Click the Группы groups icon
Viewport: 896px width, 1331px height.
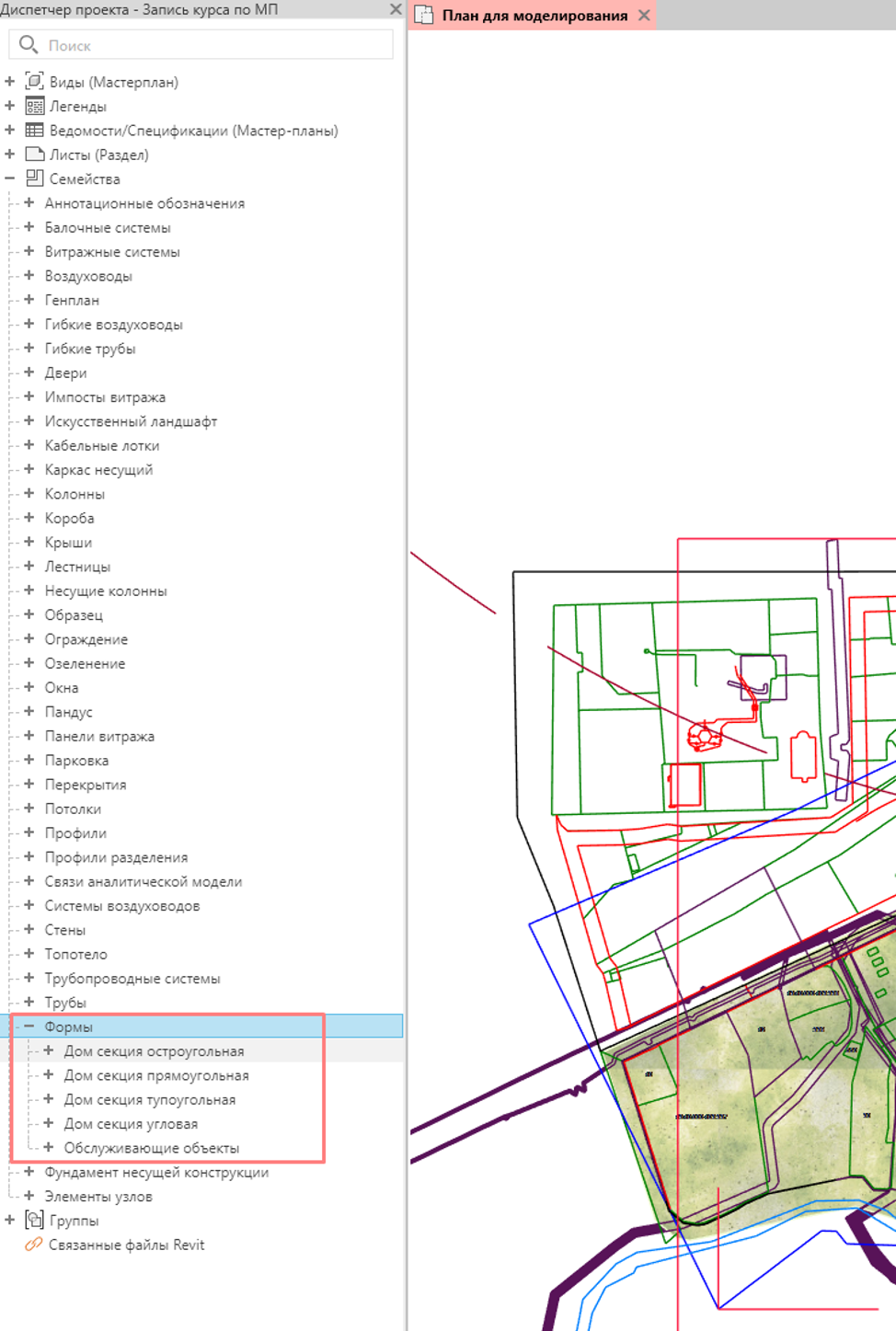34,1220
